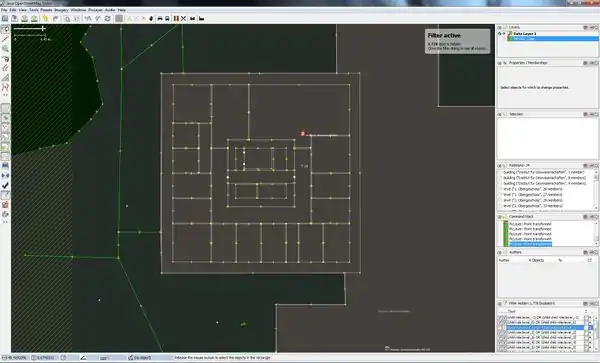Select the first command stack entry
Viewport: 600px width, 363px height.
coord(530,224)
